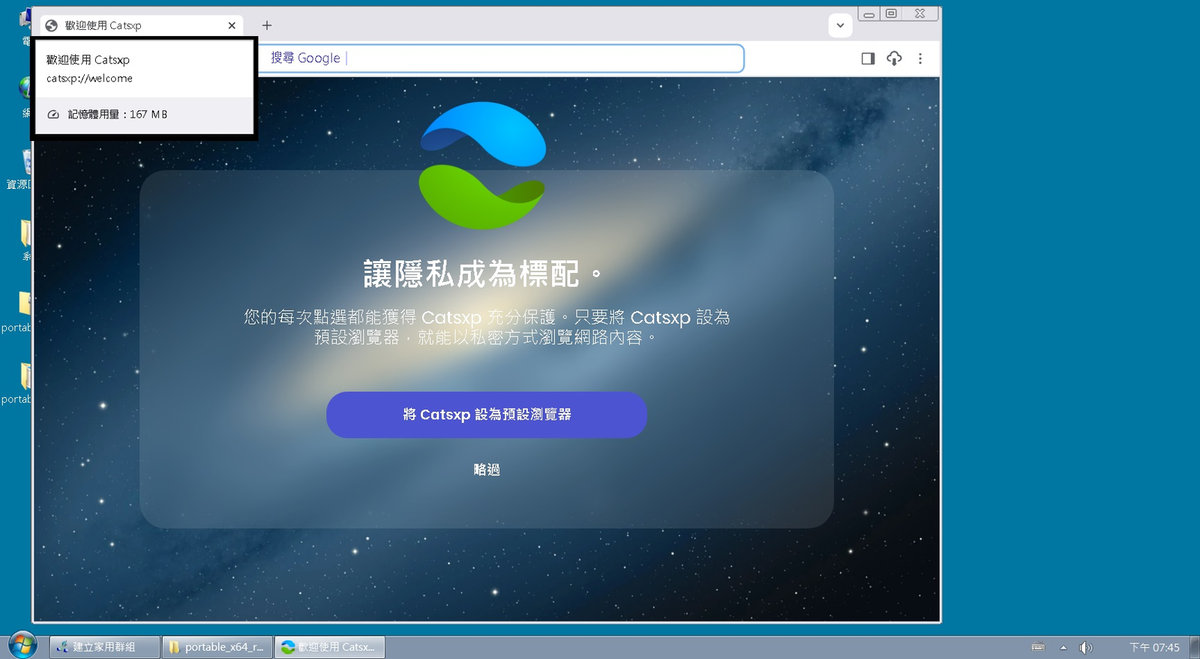This screenshot has height=659, width=1200.
Task: Click the catsxp://welcome address in the tab tooltip
Action: pos(90,78)
